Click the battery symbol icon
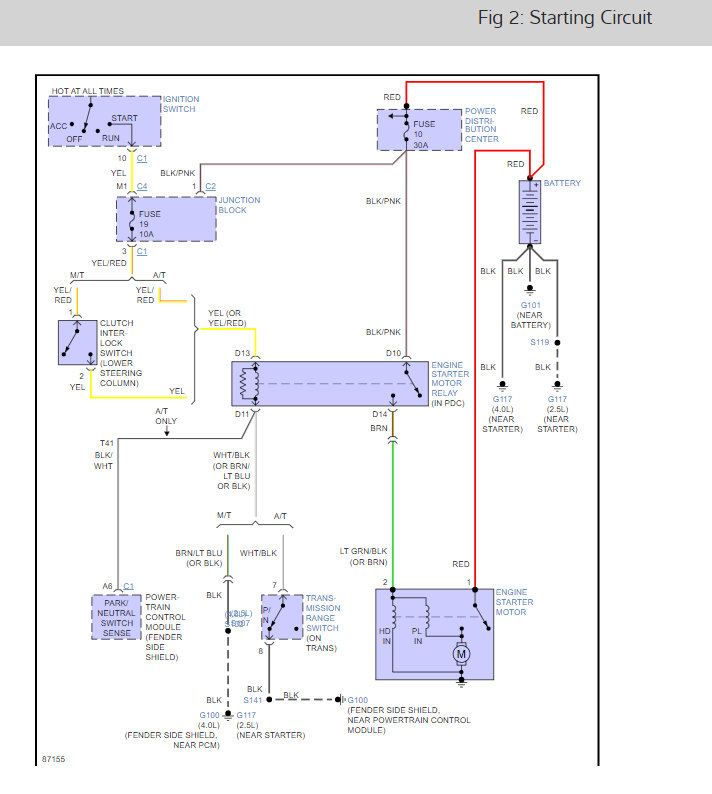This screenshot has height=794, width=712. click(x=530, y=212)
